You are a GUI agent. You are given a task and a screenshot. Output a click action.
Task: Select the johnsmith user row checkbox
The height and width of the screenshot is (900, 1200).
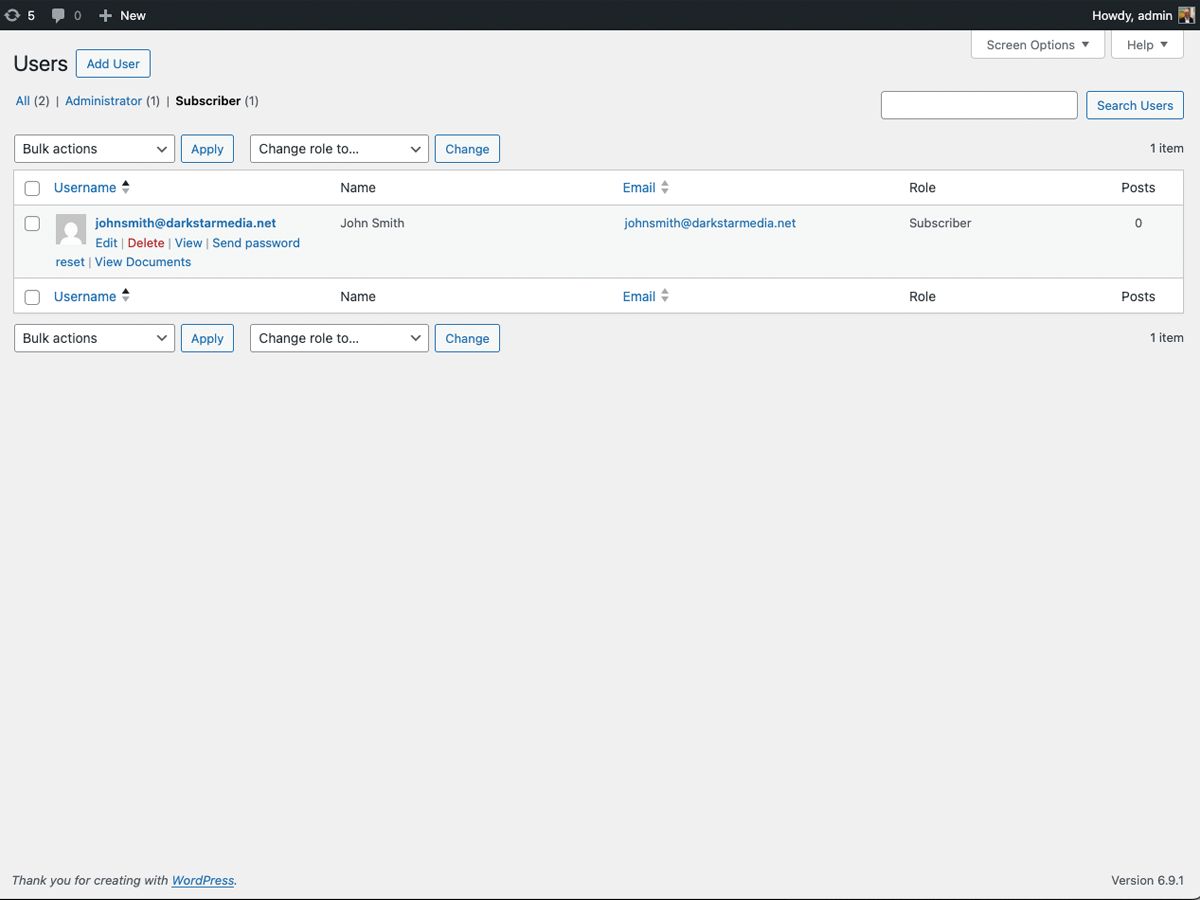coord(32,224)
